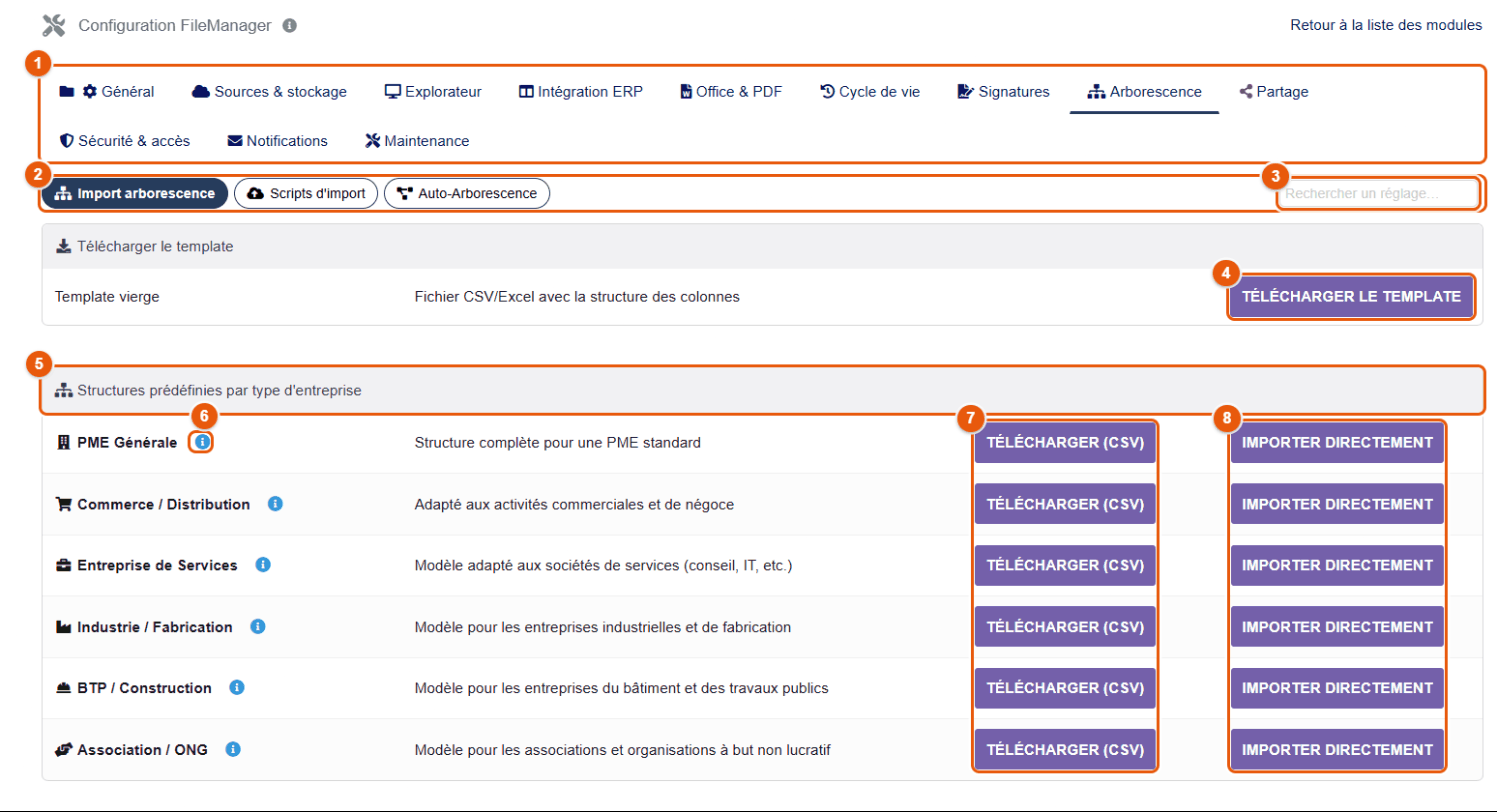
Task: Click Retour à la liste des modules link
Action: point(1386,25)
